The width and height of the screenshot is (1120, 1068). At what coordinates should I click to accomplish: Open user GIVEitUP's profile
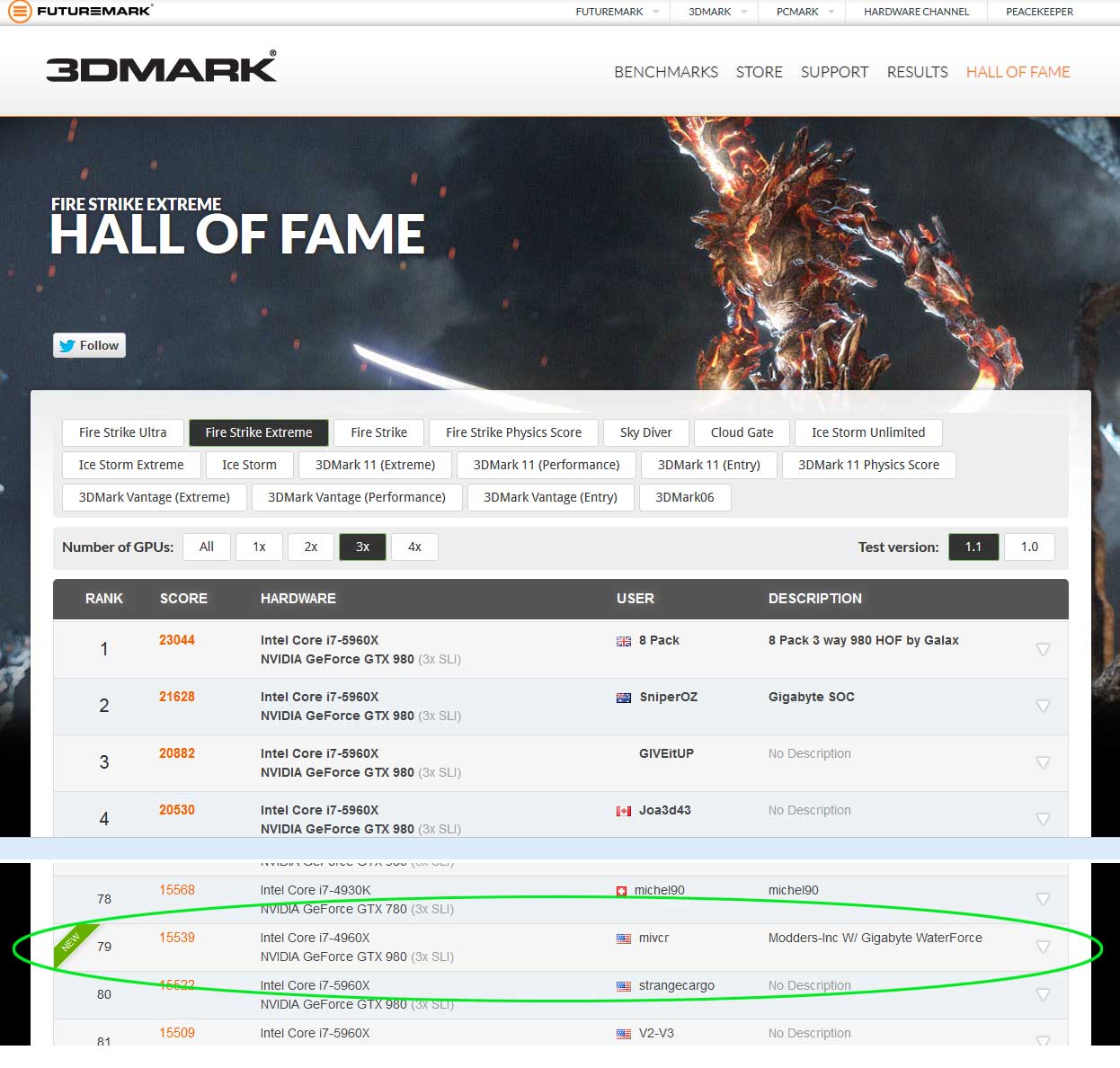click(x=666, y=753)
